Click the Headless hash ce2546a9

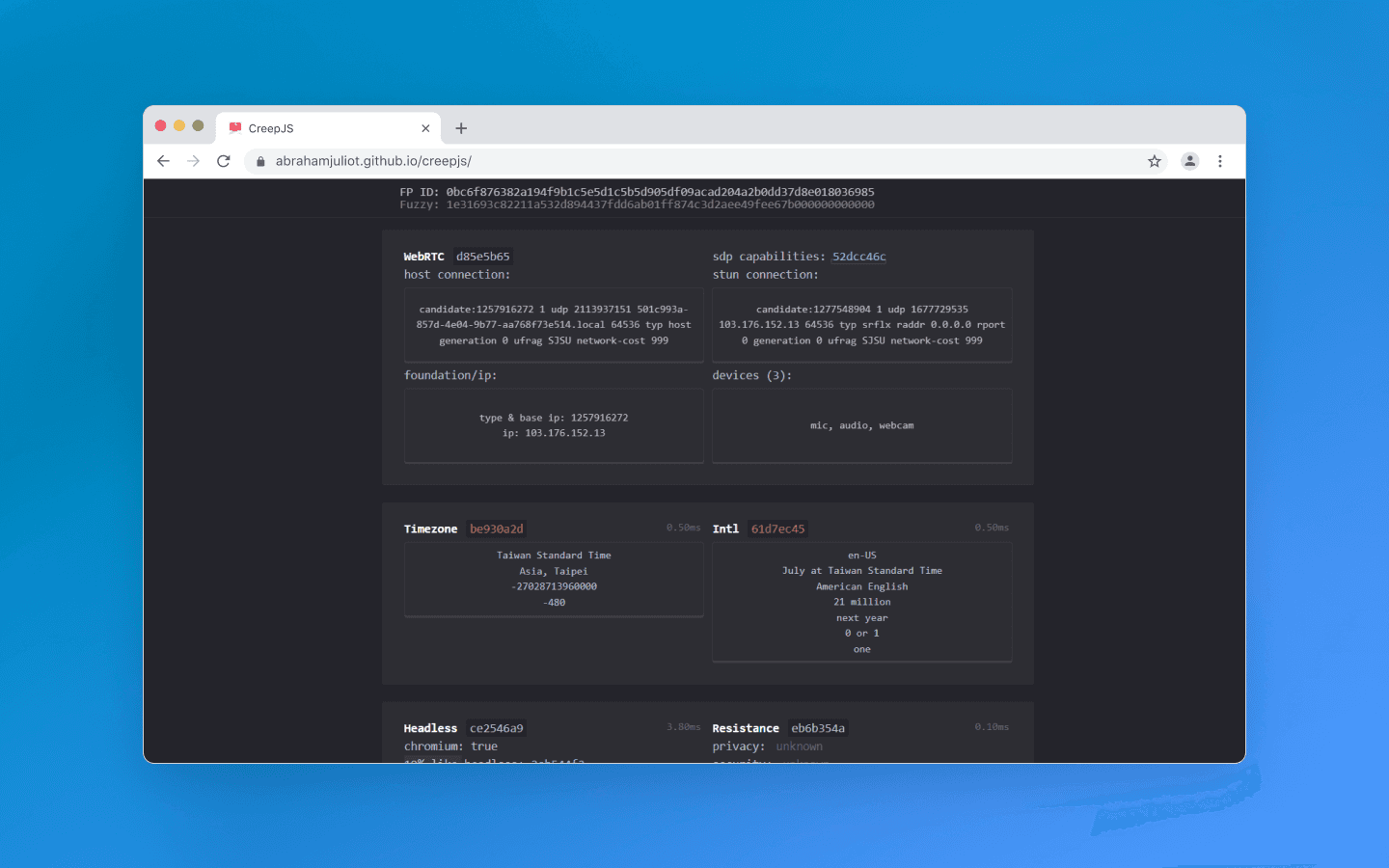click(x=495, y=728)
